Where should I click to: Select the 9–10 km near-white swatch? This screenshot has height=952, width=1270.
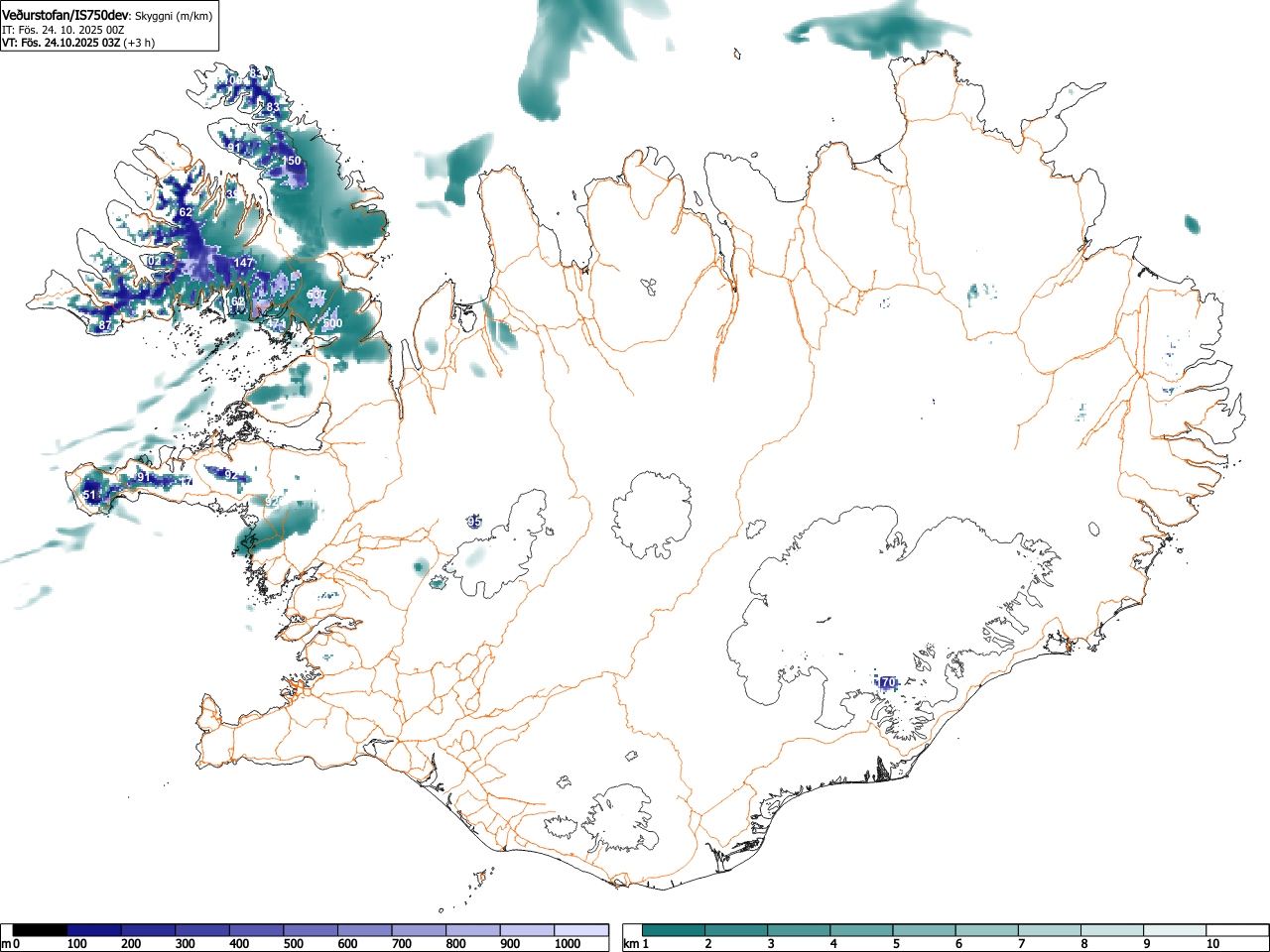pyautogui.click(x=1174, y=930)
